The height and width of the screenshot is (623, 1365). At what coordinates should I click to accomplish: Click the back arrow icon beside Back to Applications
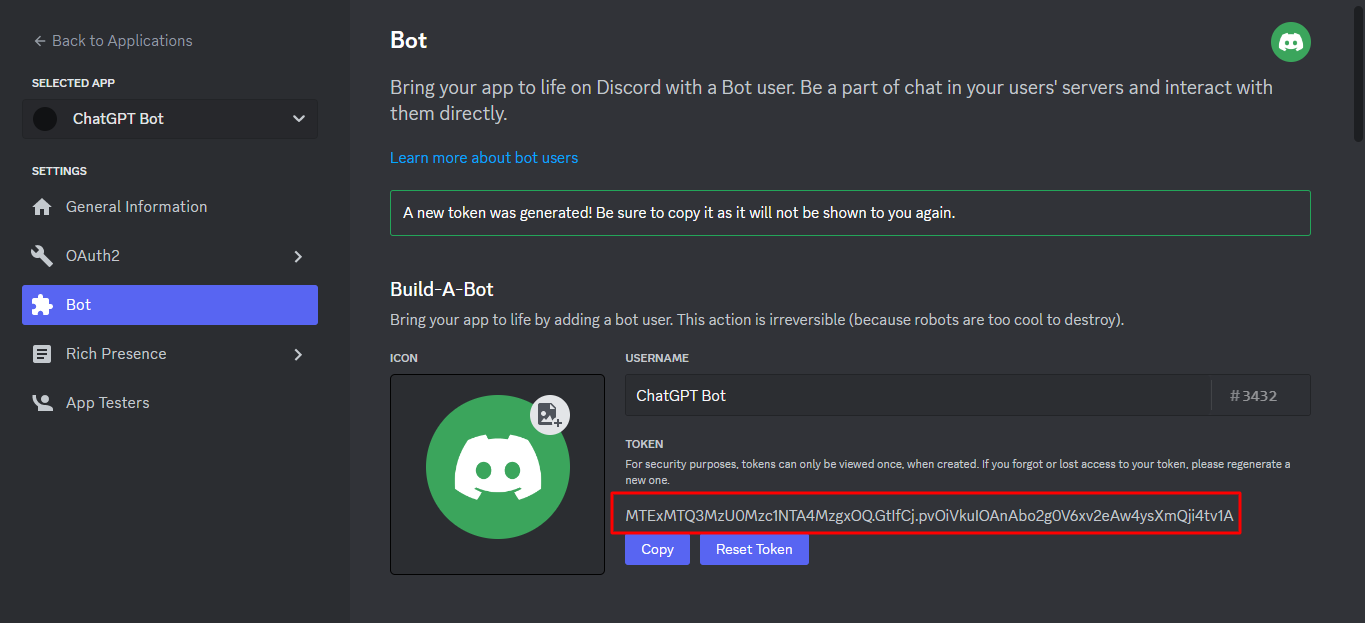(40, 41)
